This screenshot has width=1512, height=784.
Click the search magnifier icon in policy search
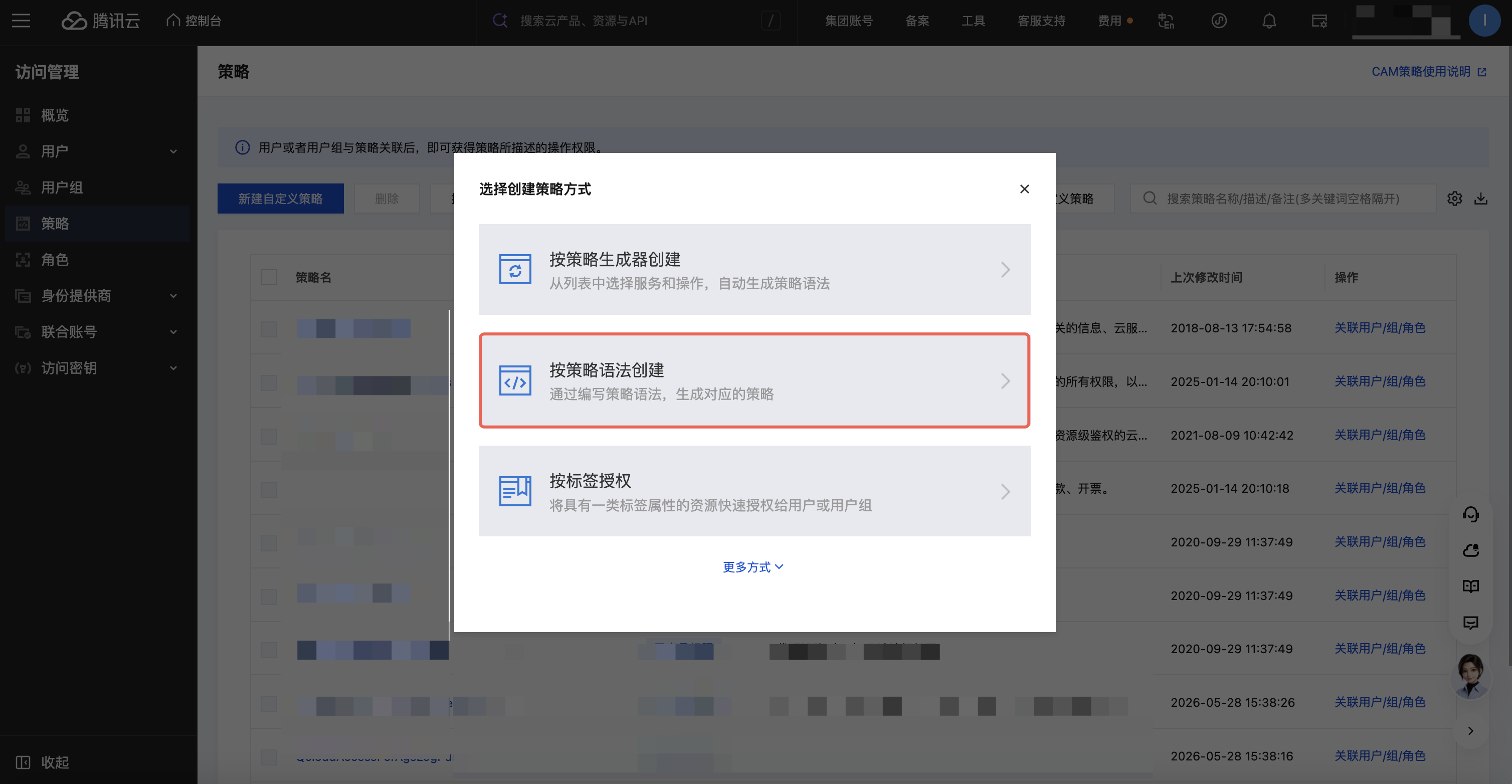(1150, 199)
